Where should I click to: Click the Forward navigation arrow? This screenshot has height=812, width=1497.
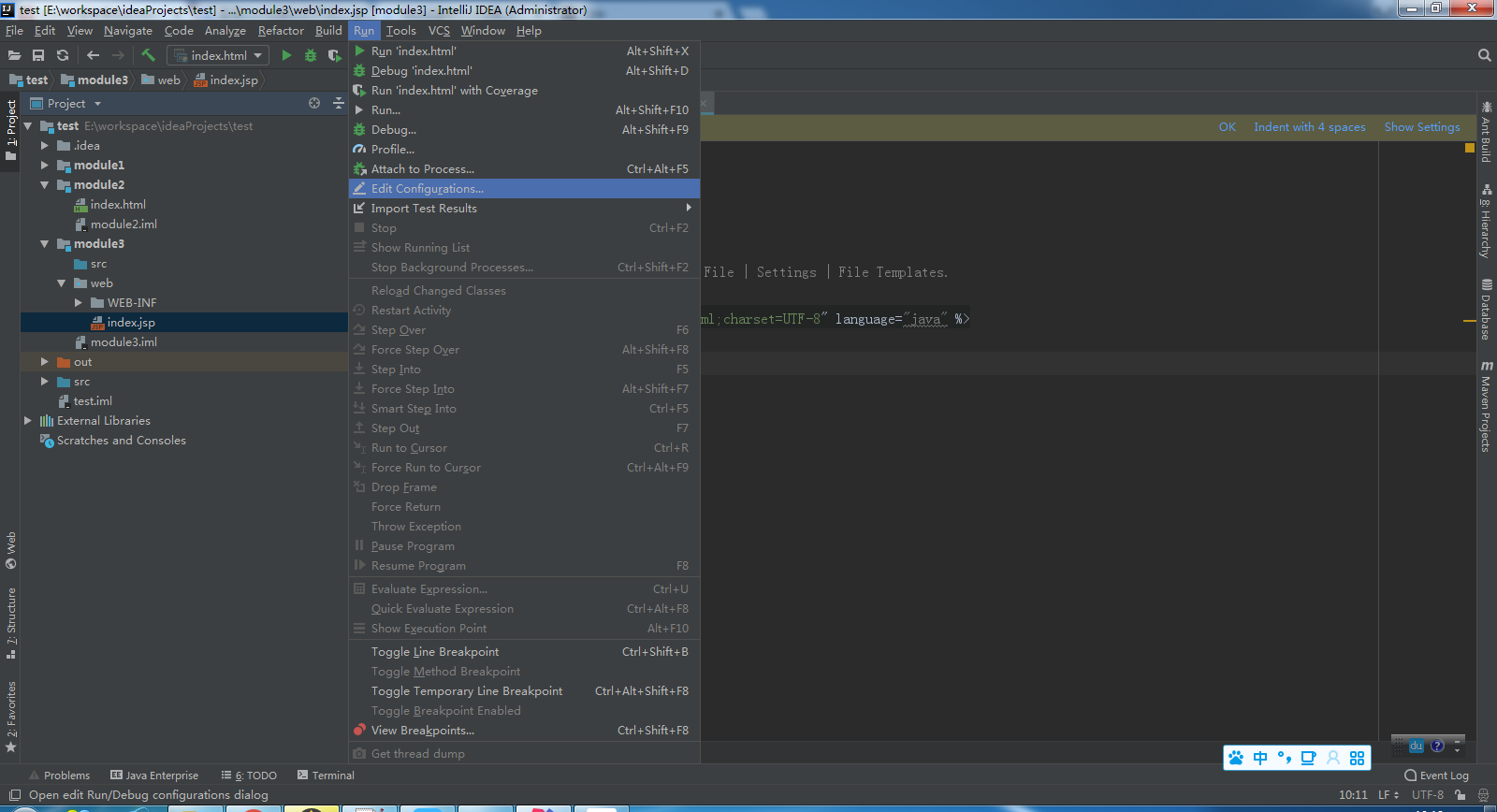click(118, 55)
